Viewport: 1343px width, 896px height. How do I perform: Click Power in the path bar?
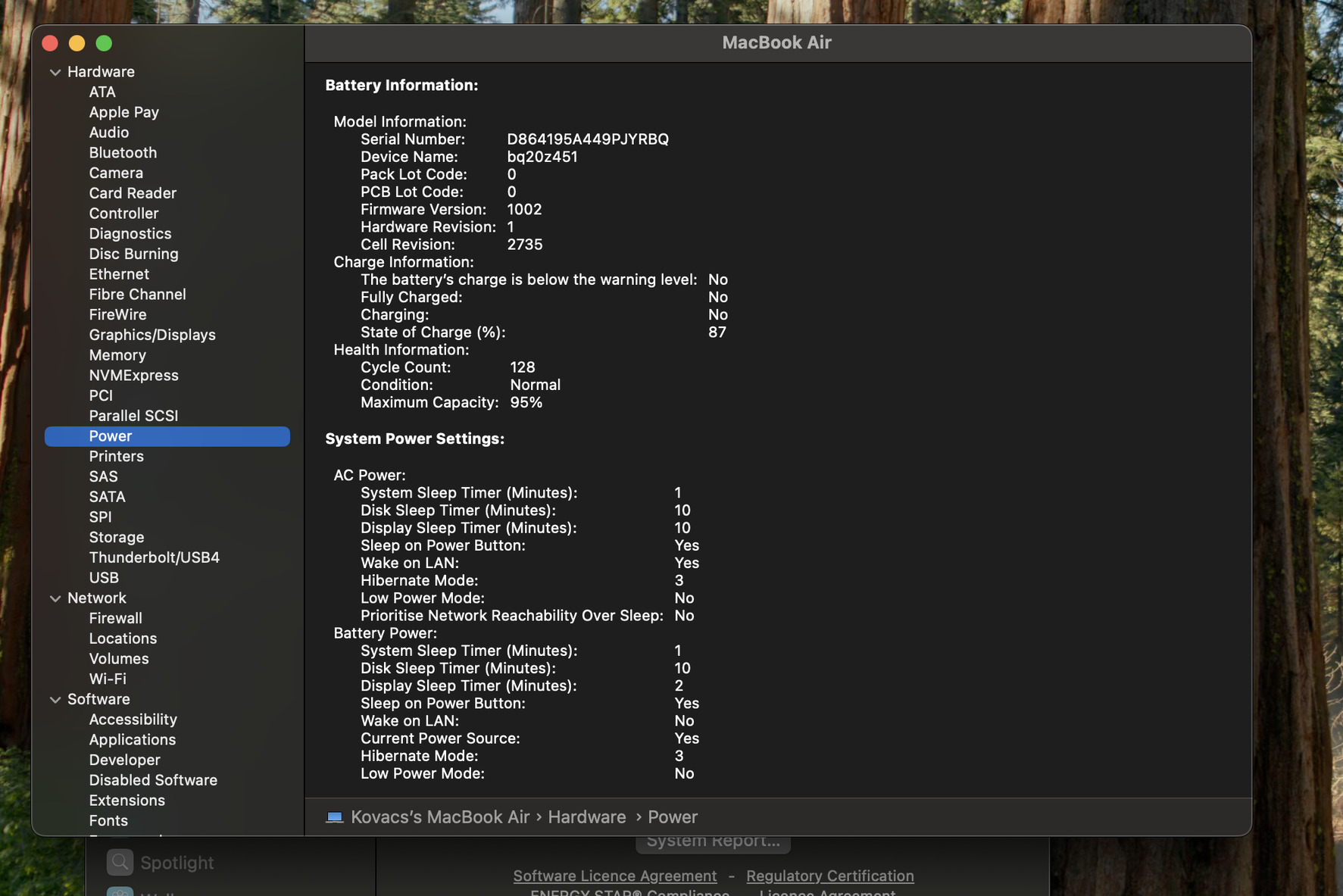click(673, 817)
